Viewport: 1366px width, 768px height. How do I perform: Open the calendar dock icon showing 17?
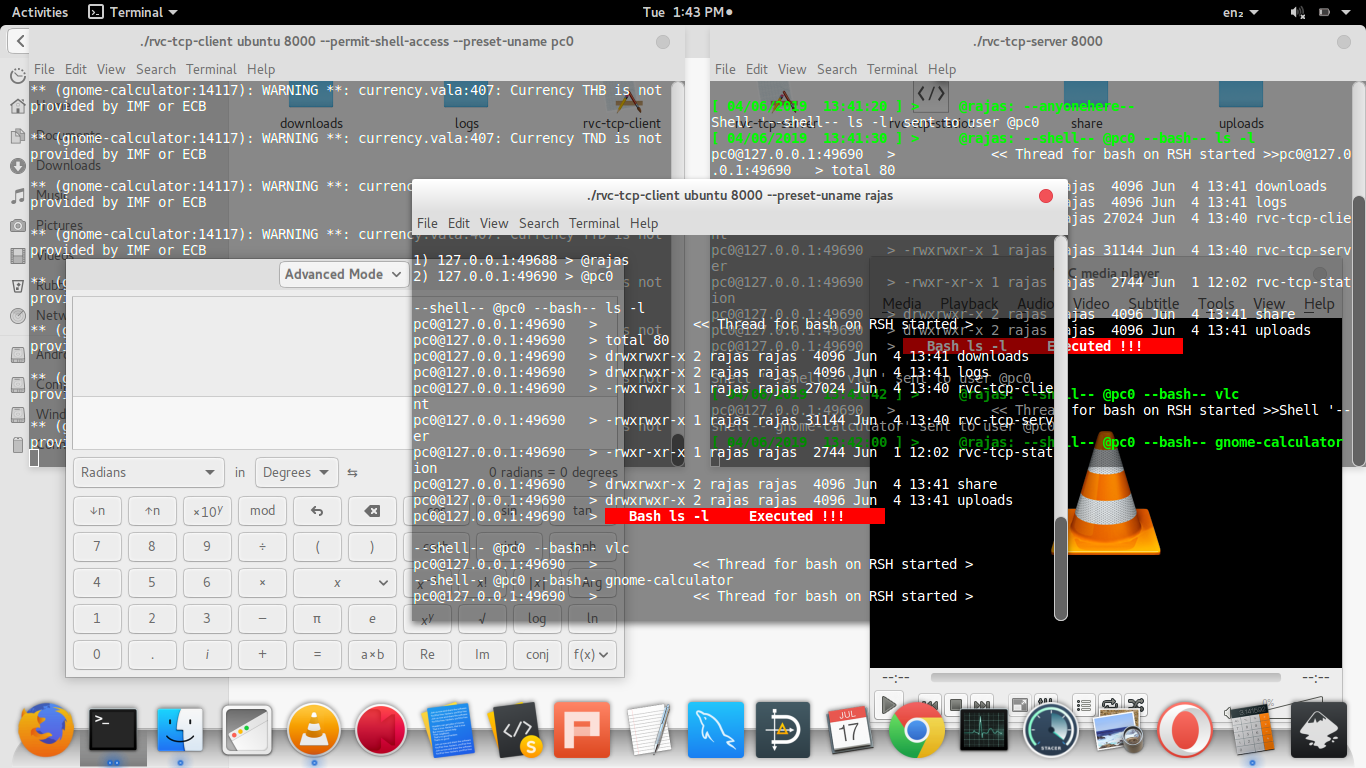click(849, 729)
